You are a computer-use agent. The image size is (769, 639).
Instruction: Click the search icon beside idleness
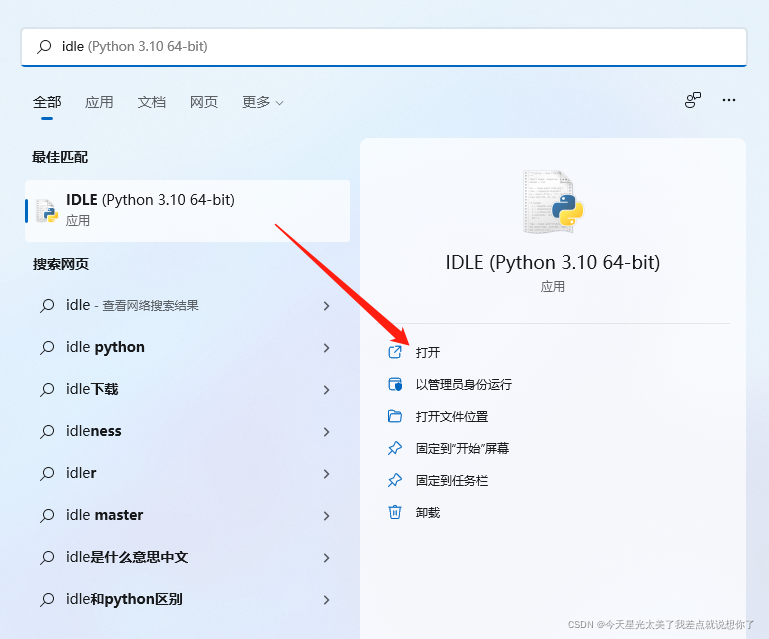[47, 432]
